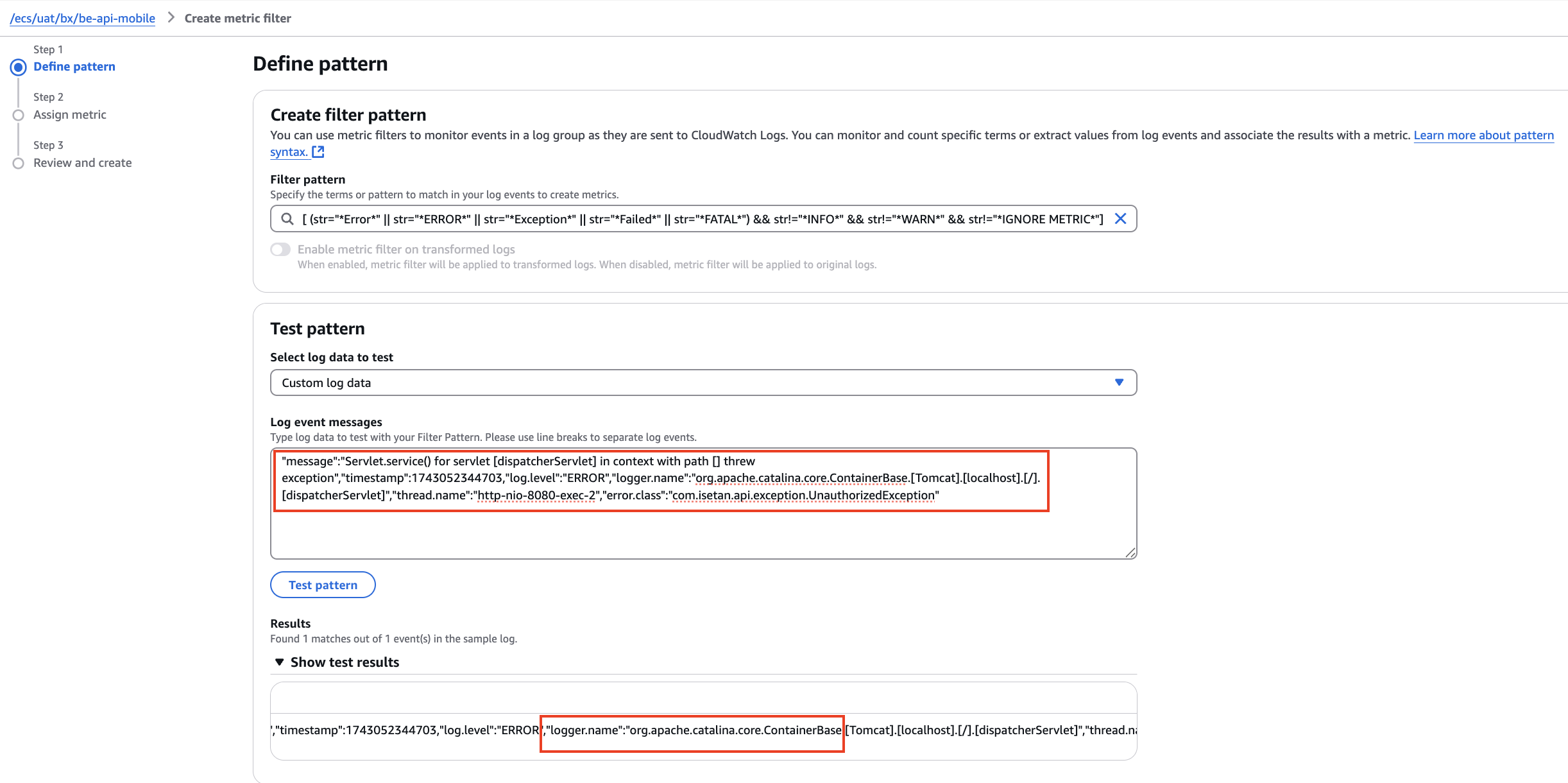
Task: Open the external link icon after syntax
Action: coord(318,152)
